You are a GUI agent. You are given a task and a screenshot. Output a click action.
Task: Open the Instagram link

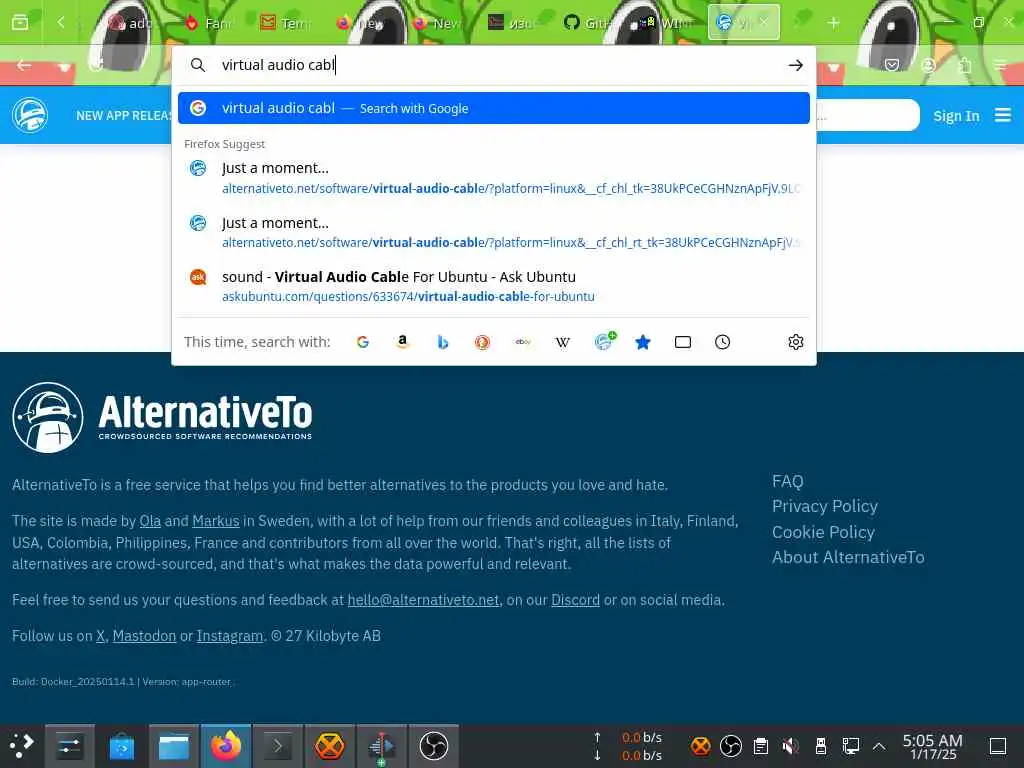coord(230,636)
